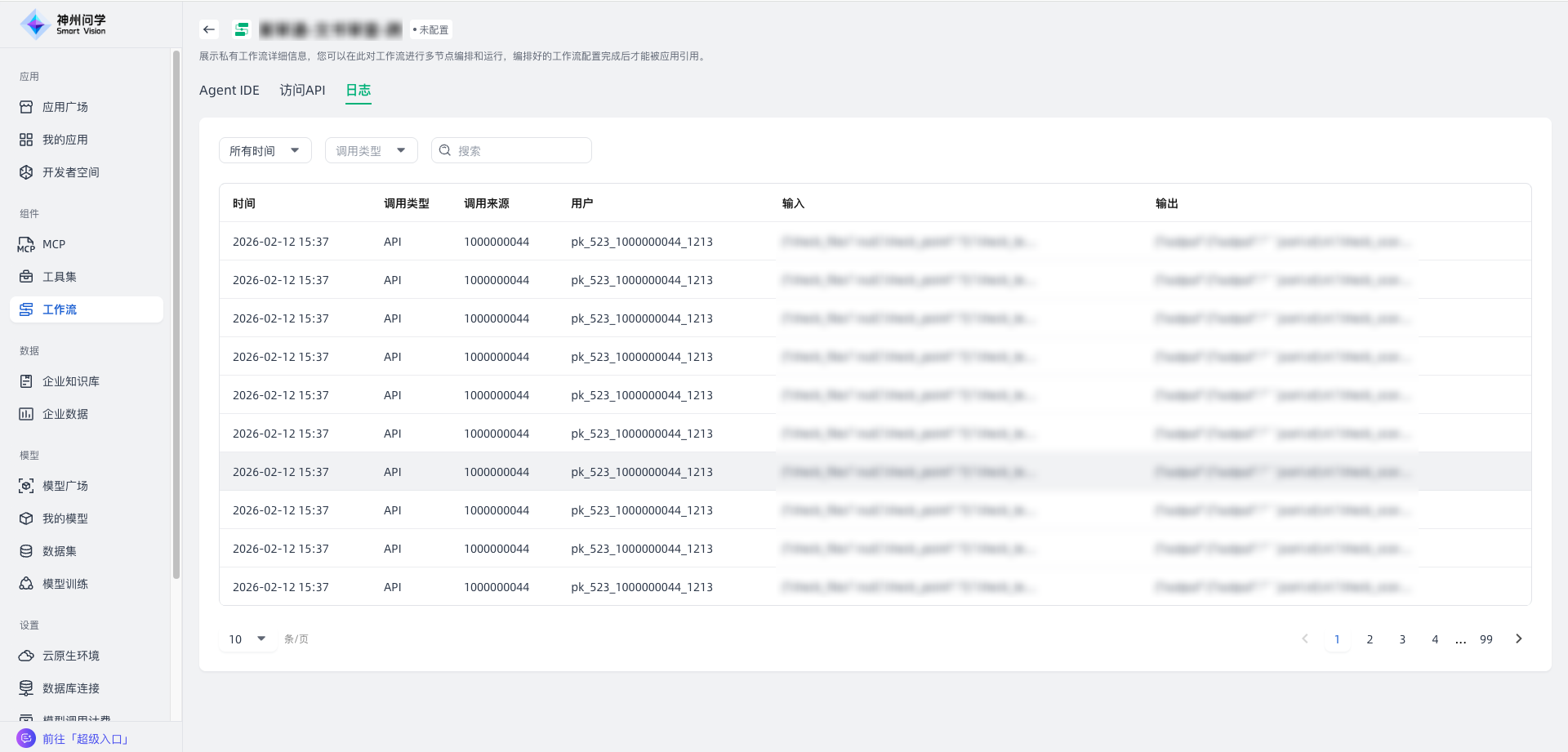Screen dimensions: 1568x752
Task: Click 前往「超级入口」 link
Action: 86,739
